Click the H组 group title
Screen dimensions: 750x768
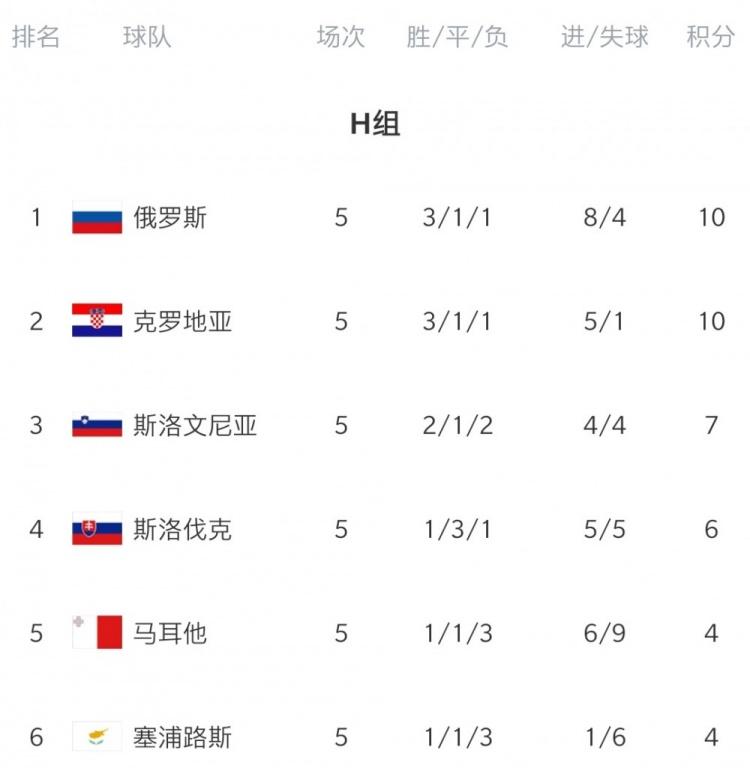pos(375,123)
